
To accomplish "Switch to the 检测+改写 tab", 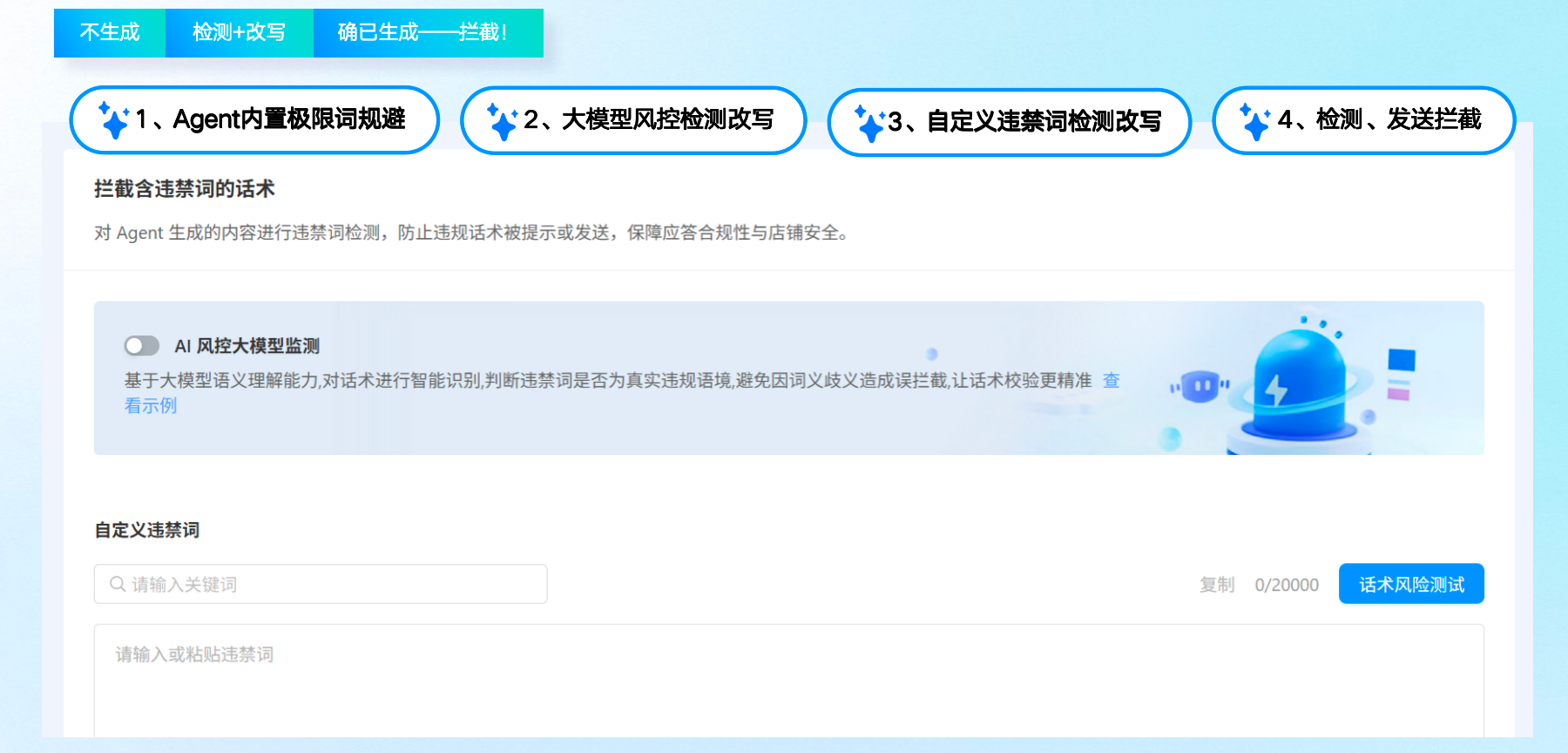I will (240, 33).
